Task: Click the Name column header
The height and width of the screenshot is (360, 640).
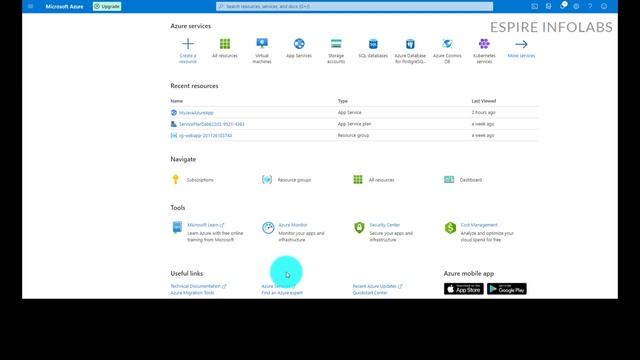Action: (x=177, y=101)
